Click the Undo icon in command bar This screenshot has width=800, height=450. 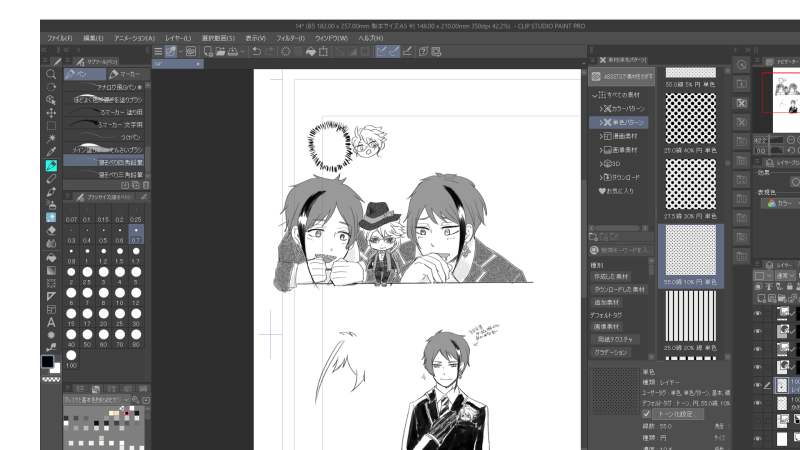tap(257, 51)
